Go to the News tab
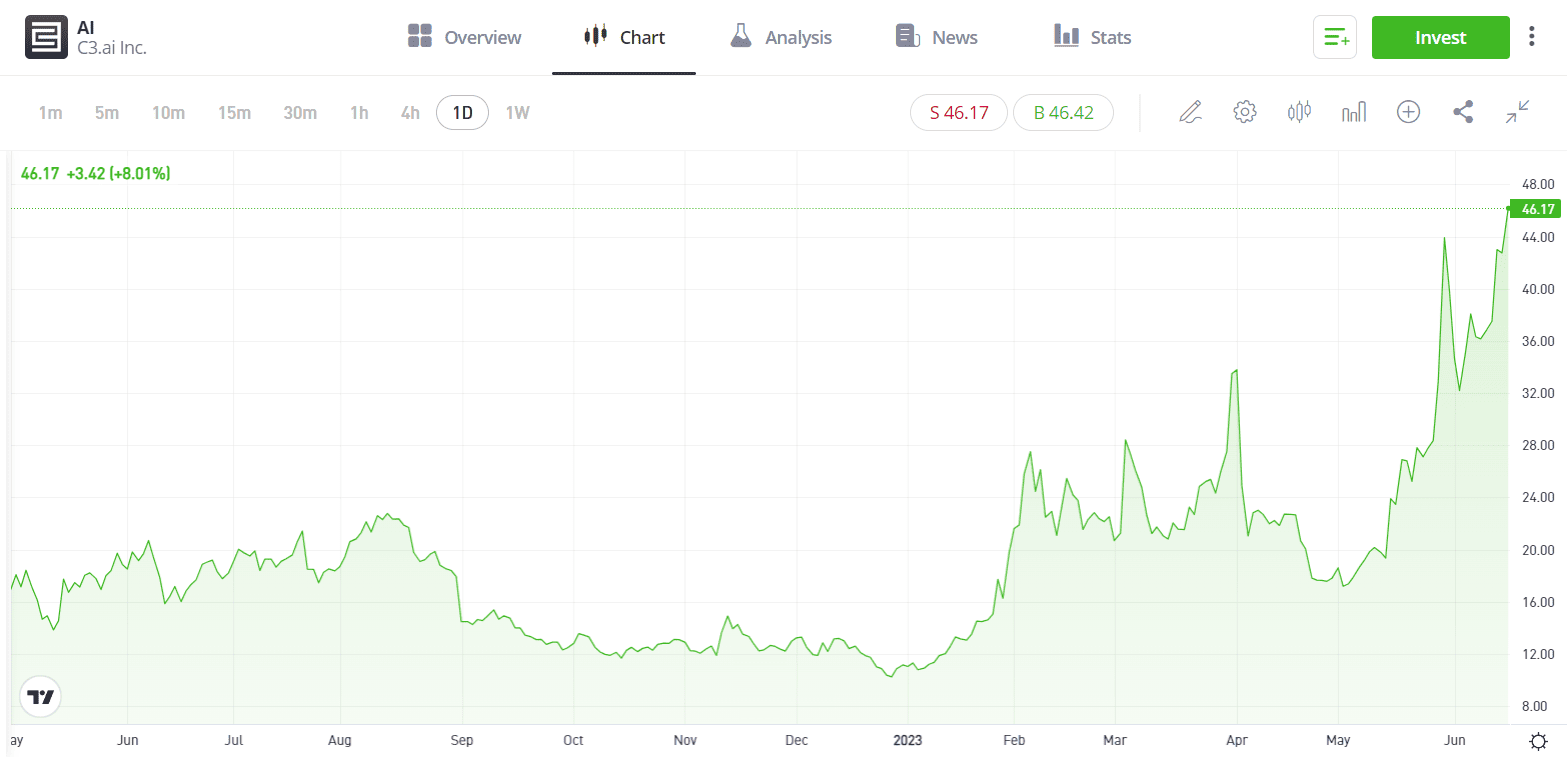Viewport: 1567px width, 757px height. 937,38
